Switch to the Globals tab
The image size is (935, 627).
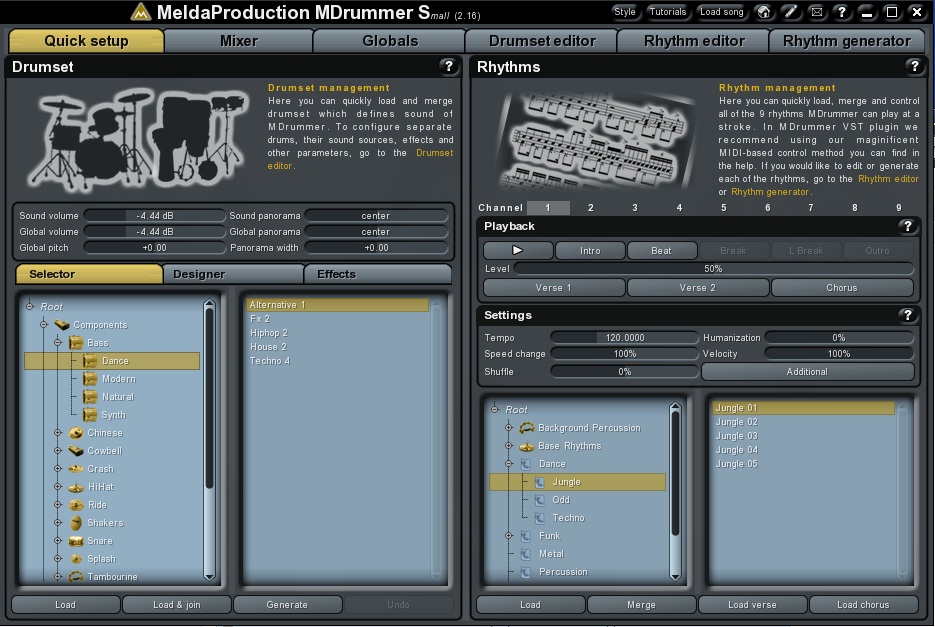[390, 41]
